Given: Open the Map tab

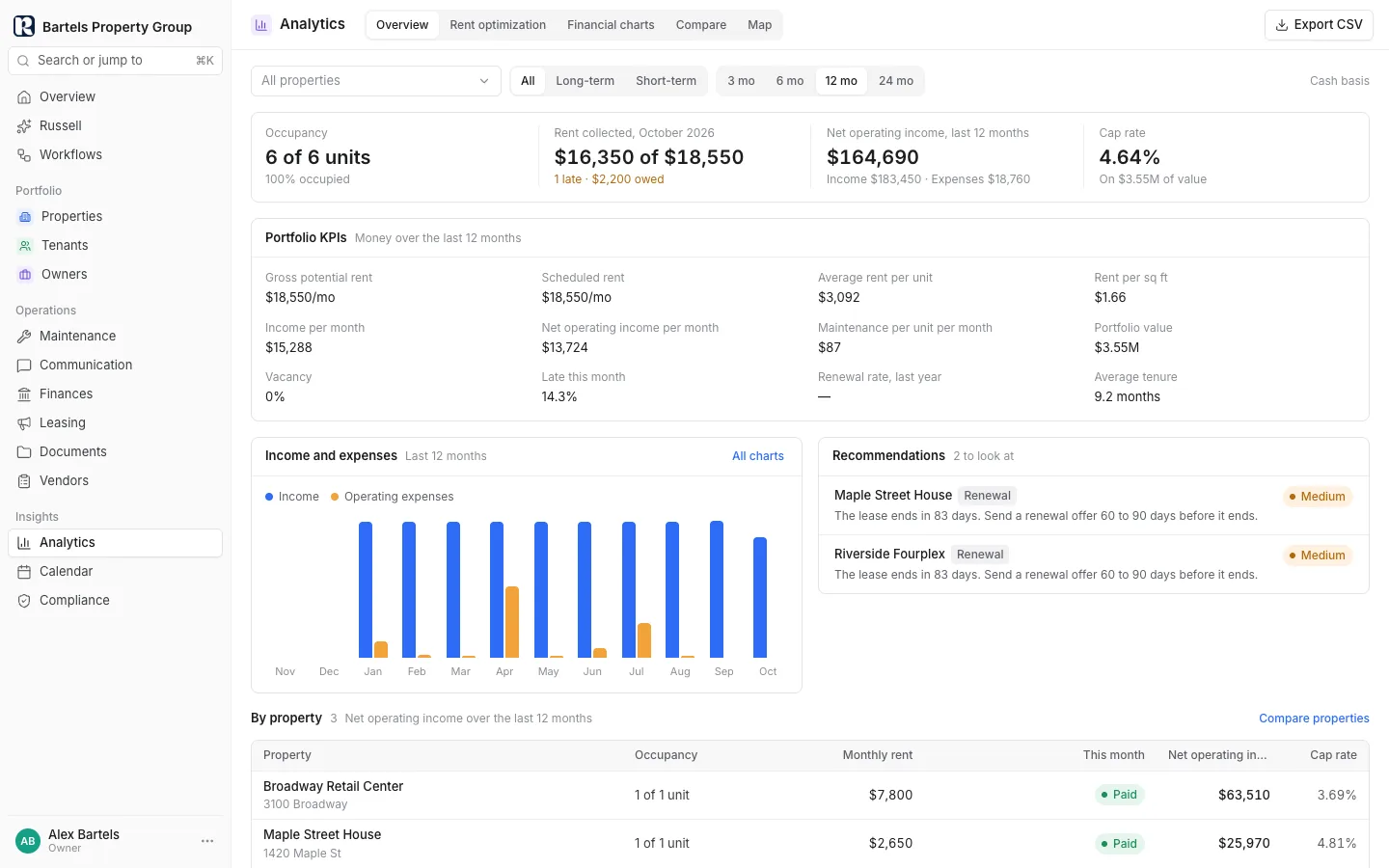Looking at the screenshot, I should pos(760,25).
